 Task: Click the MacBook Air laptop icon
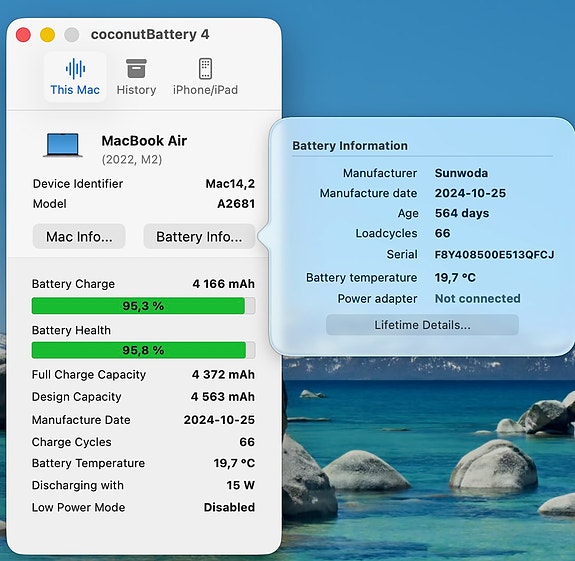tap(63, 145)
